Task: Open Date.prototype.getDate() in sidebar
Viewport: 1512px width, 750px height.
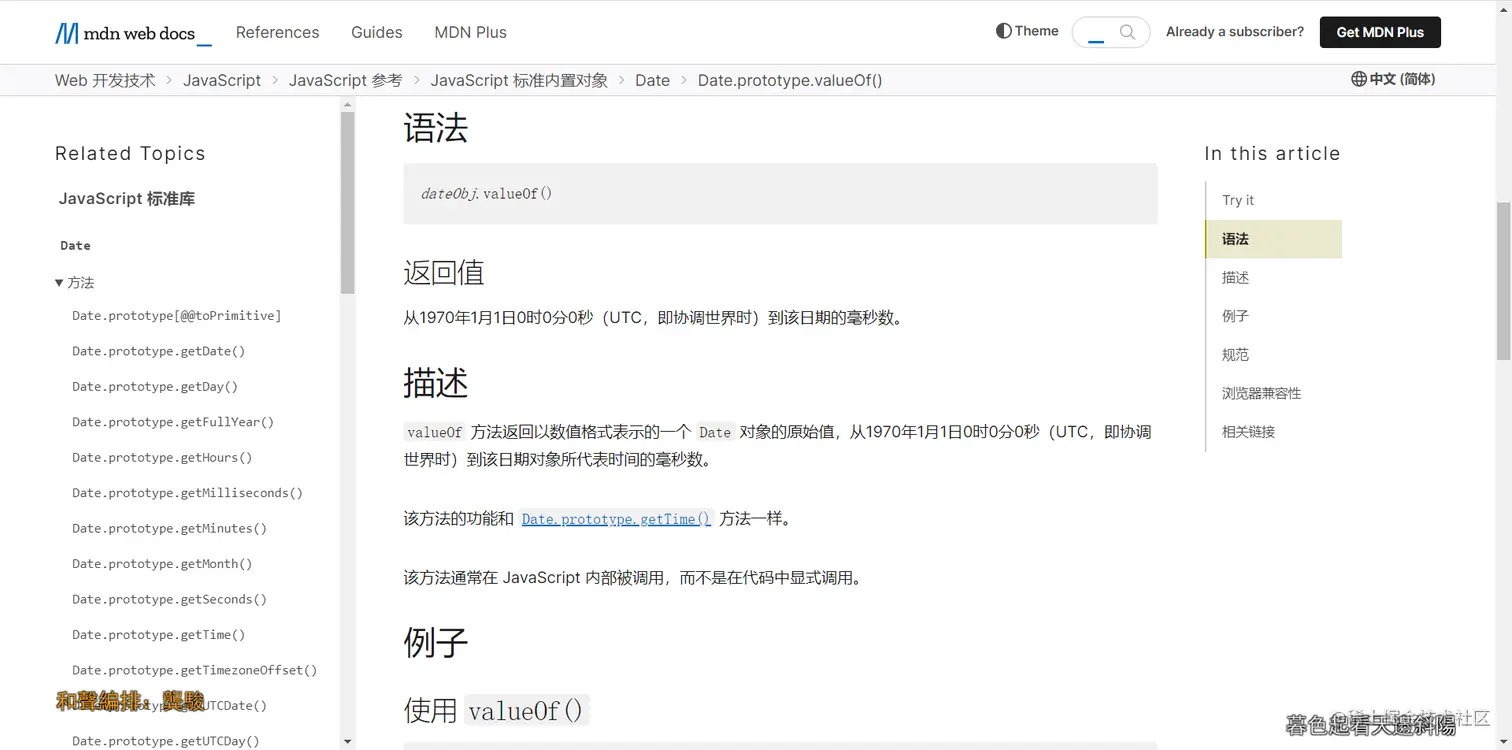Action: tap(158, 351)
